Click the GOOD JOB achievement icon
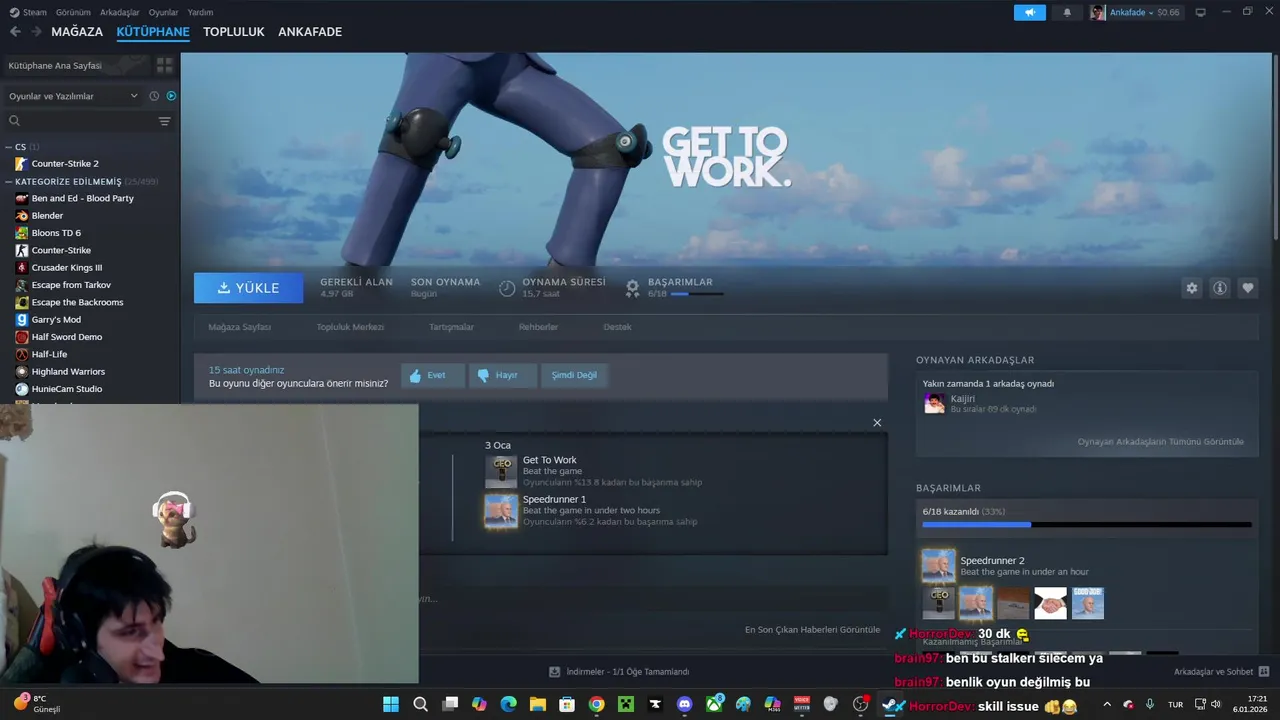Image resolution: width=1280 pixels, height=720 pixels. (1088, 603)
